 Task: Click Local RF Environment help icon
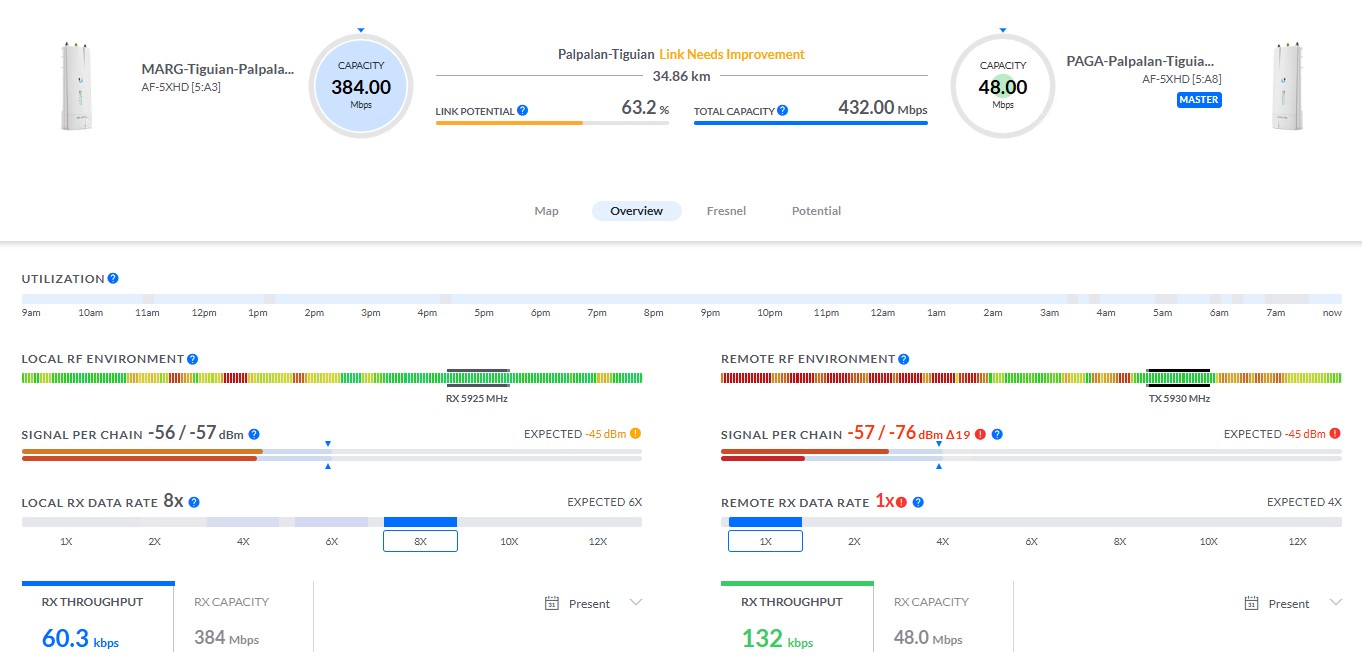point(192,359)
